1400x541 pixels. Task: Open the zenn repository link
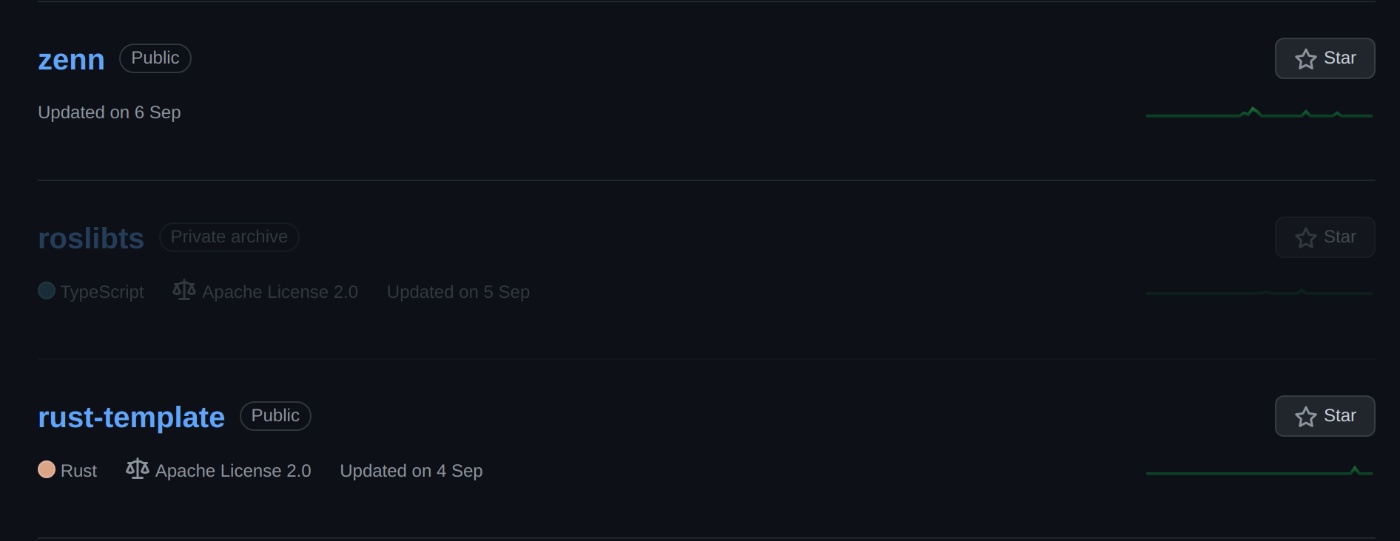click(71, 59)
